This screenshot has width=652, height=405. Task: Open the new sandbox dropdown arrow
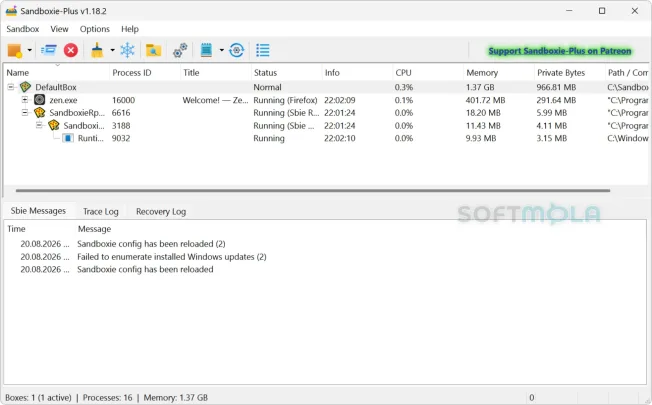30,50
